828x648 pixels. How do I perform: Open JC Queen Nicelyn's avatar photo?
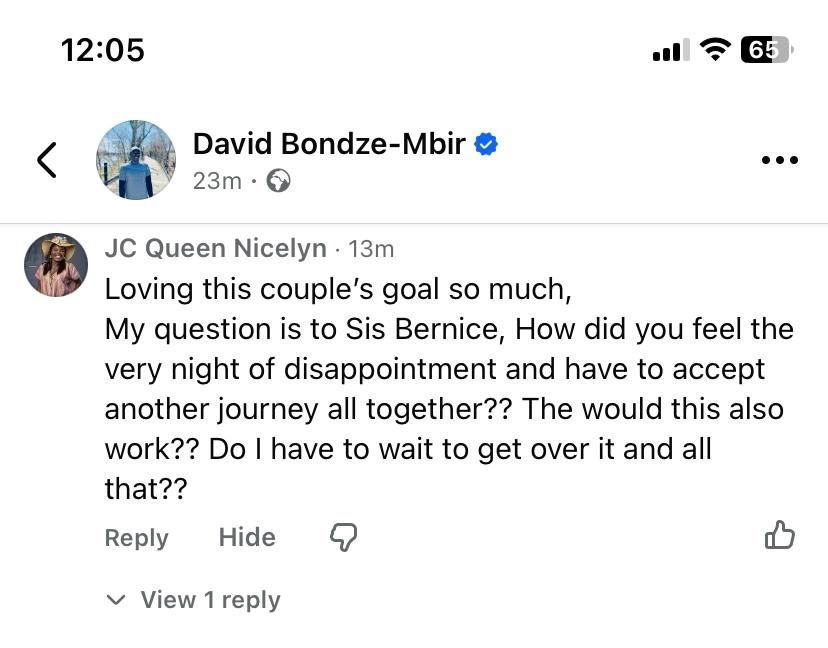(x=56, y=265)
